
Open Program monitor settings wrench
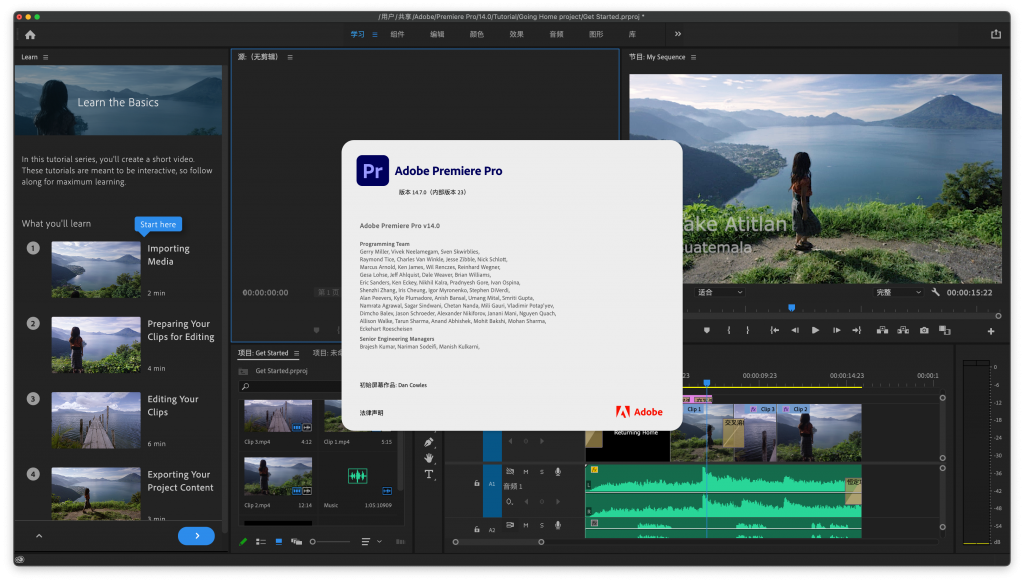pyautogui.click(x=935, y=292)
